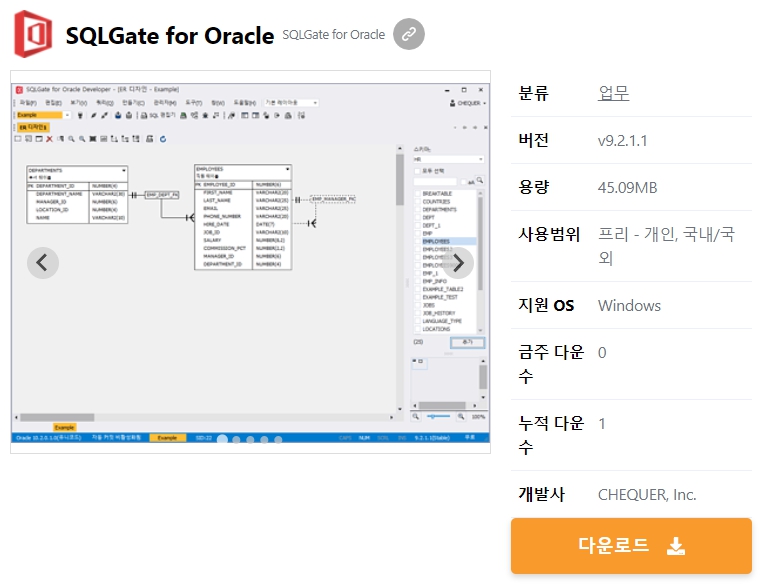Click the weekly download count 0
The image size is (762, 584).
pyautogui.click(x=602, y=353)
